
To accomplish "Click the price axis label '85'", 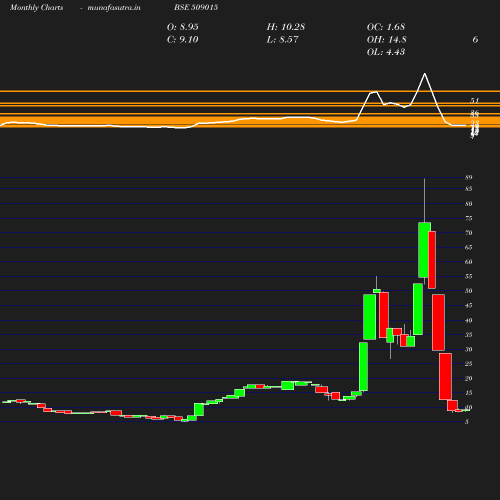I will [469, 189].
